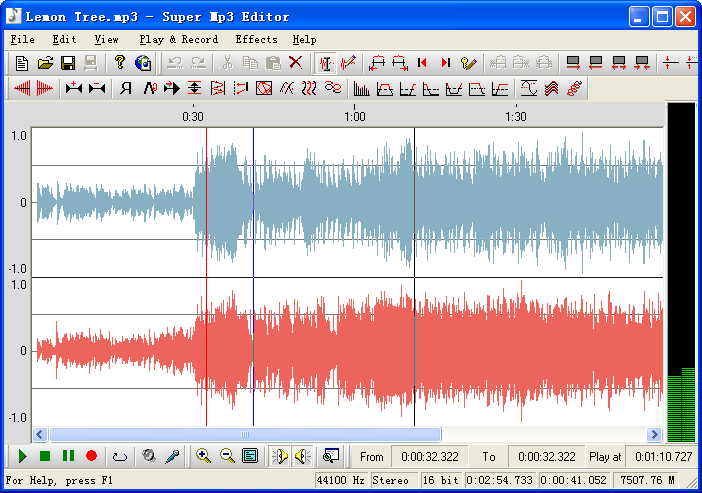
Task: Click the key and pencil icon
Action: [468, 63]
